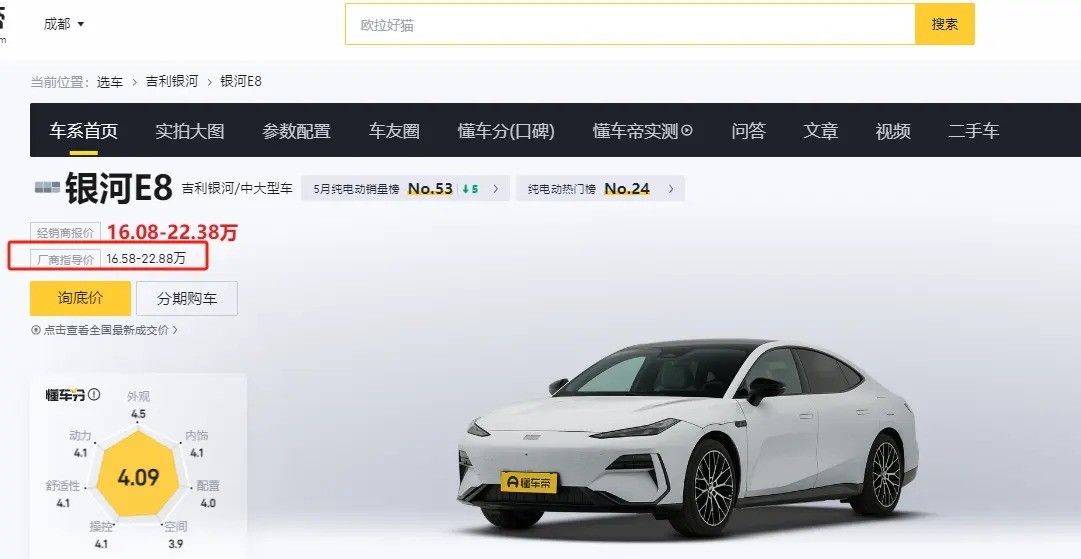The image size is (1081, 559).
Task: Click the 4.09 score radar chart
Action: (x=138, y=477)
